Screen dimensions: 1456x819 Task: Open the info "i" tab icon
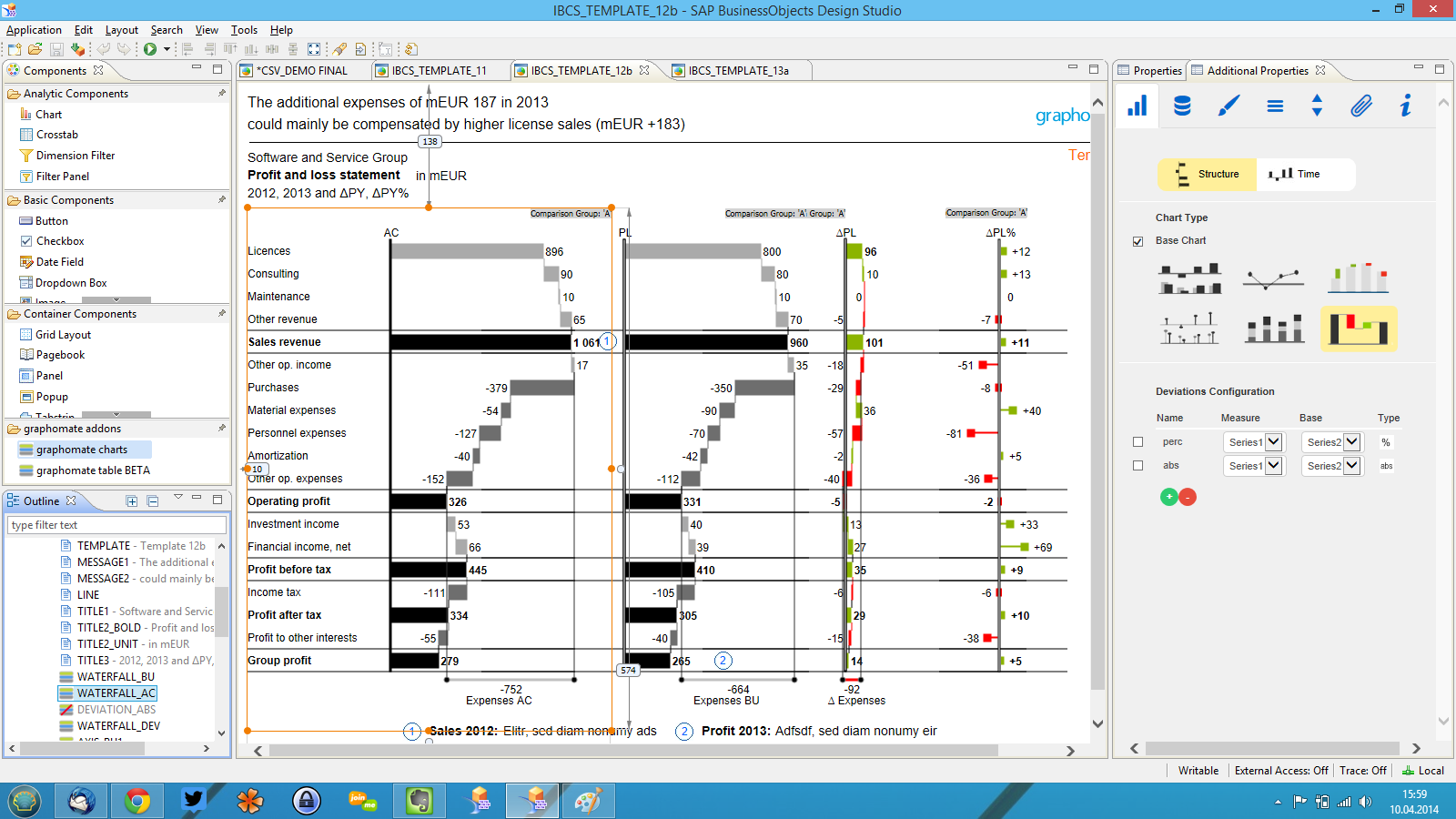tap(1406, 106)
